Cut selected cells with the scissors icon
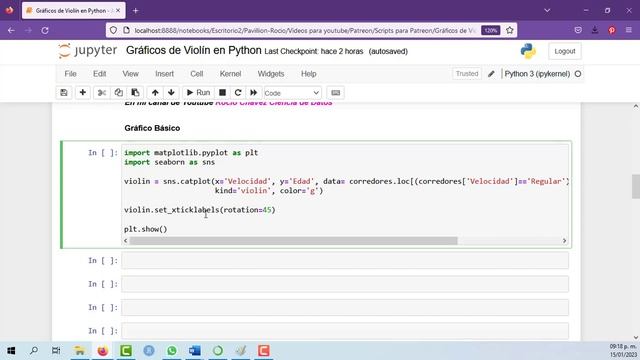The width and height of the screenshot is (640, 360). coord(102,93)
